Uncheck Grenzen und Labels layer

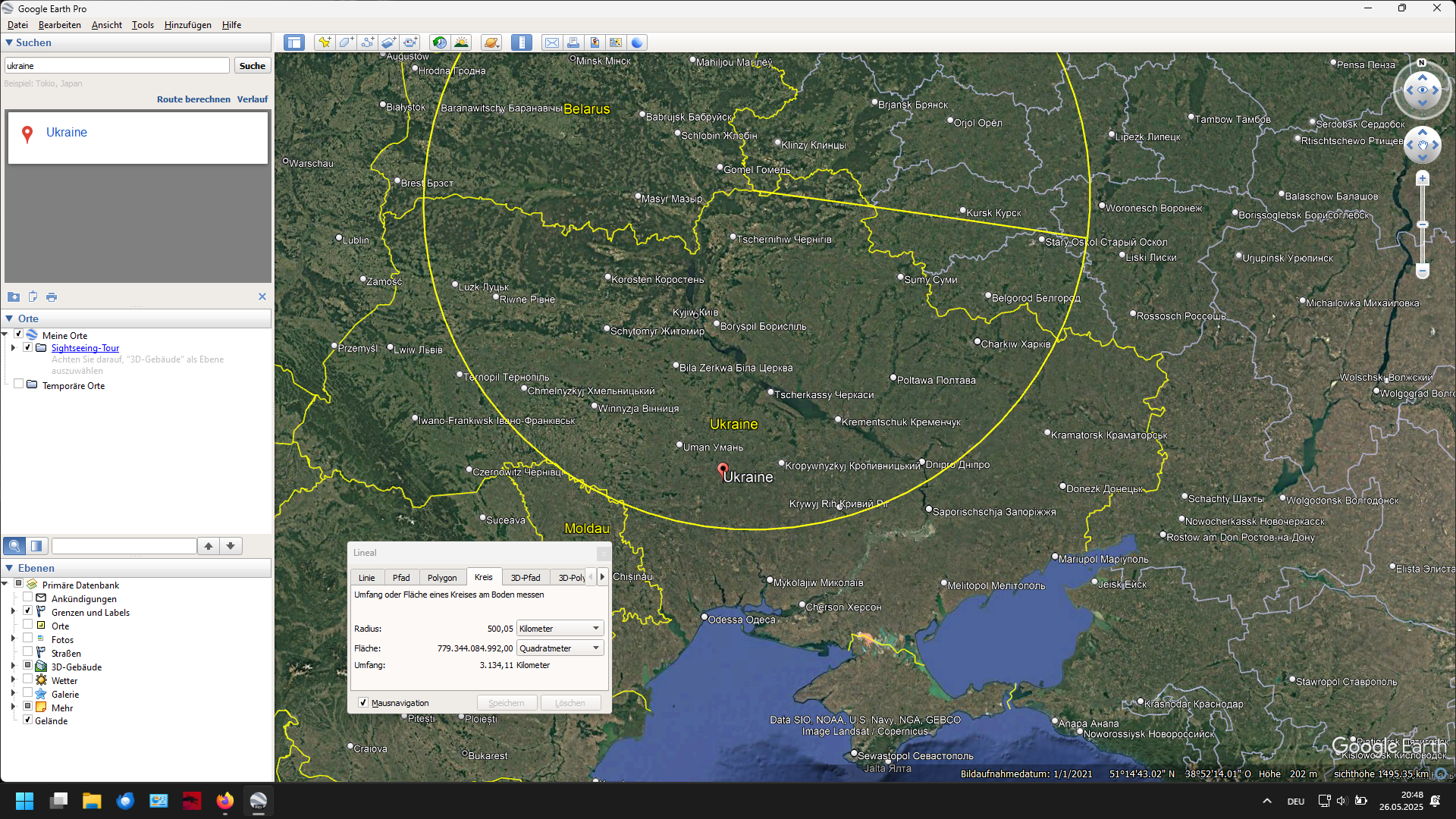click(28, 612)
